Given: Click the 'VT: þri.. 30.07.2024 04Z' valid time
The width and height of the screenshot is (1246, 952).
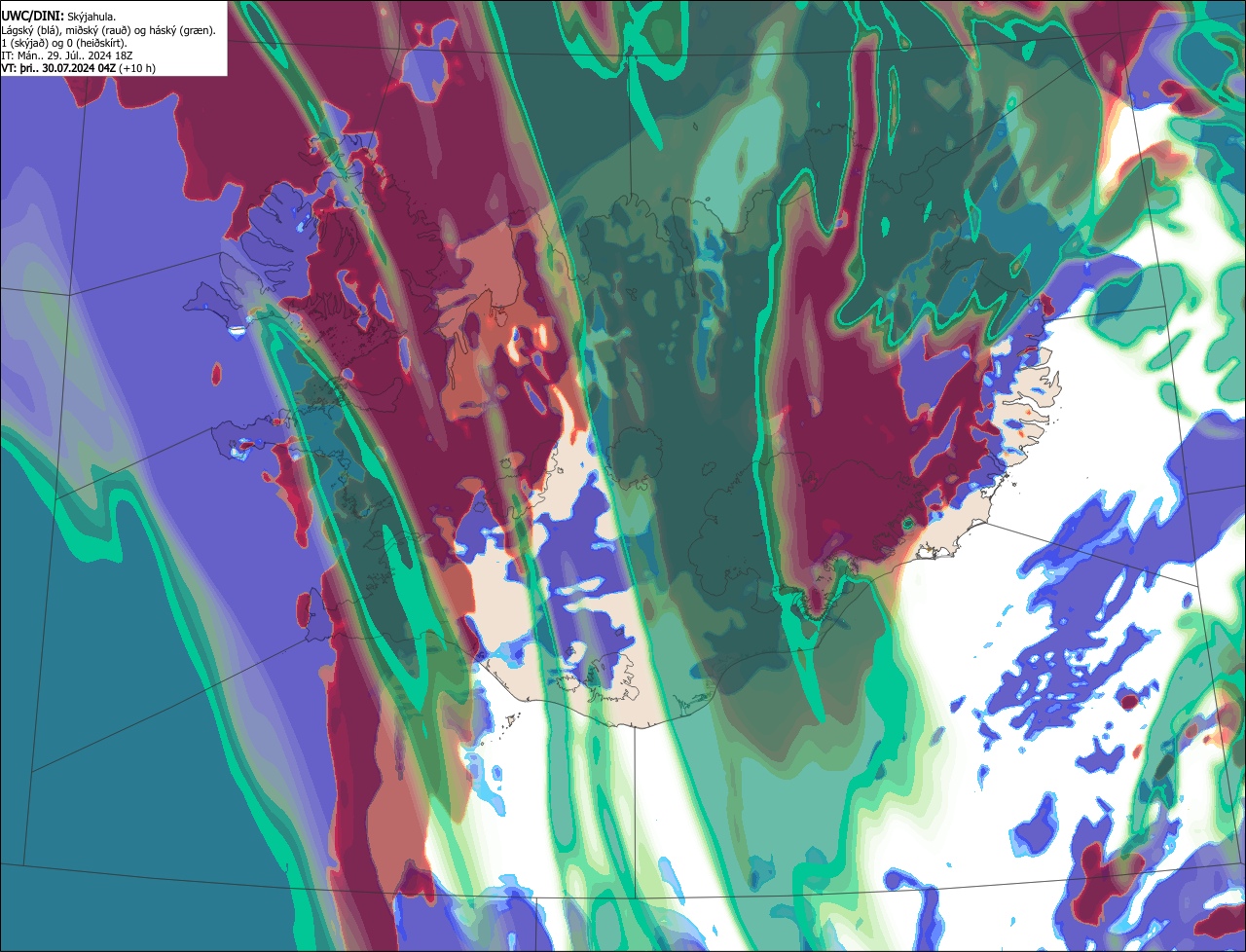Looking at the screenshot, I should 58,69.
